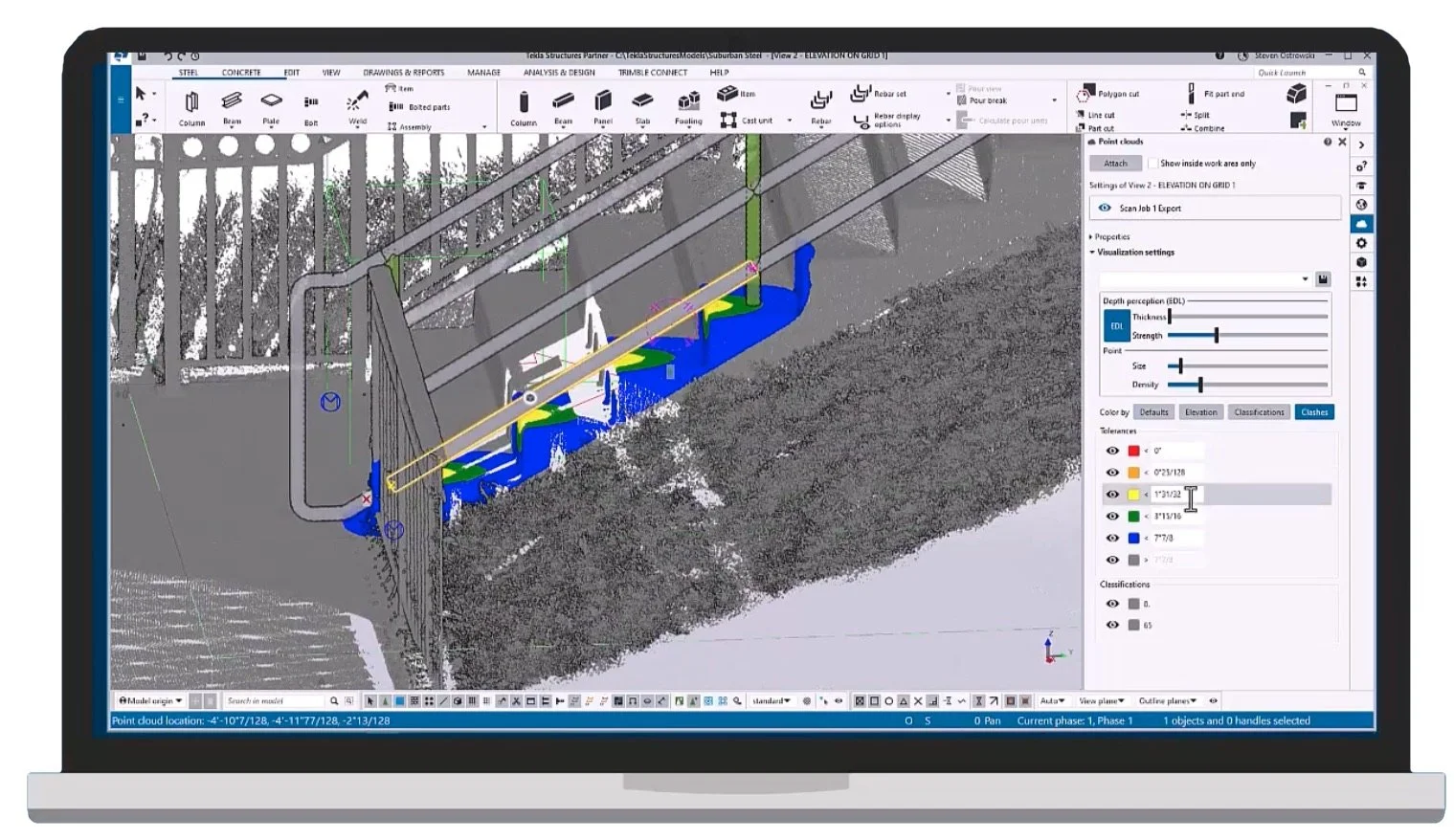Viewport: 1454px width, 840px height.
Task: Expand the Cast unit dropdown arrow
Action: [790, 121]
